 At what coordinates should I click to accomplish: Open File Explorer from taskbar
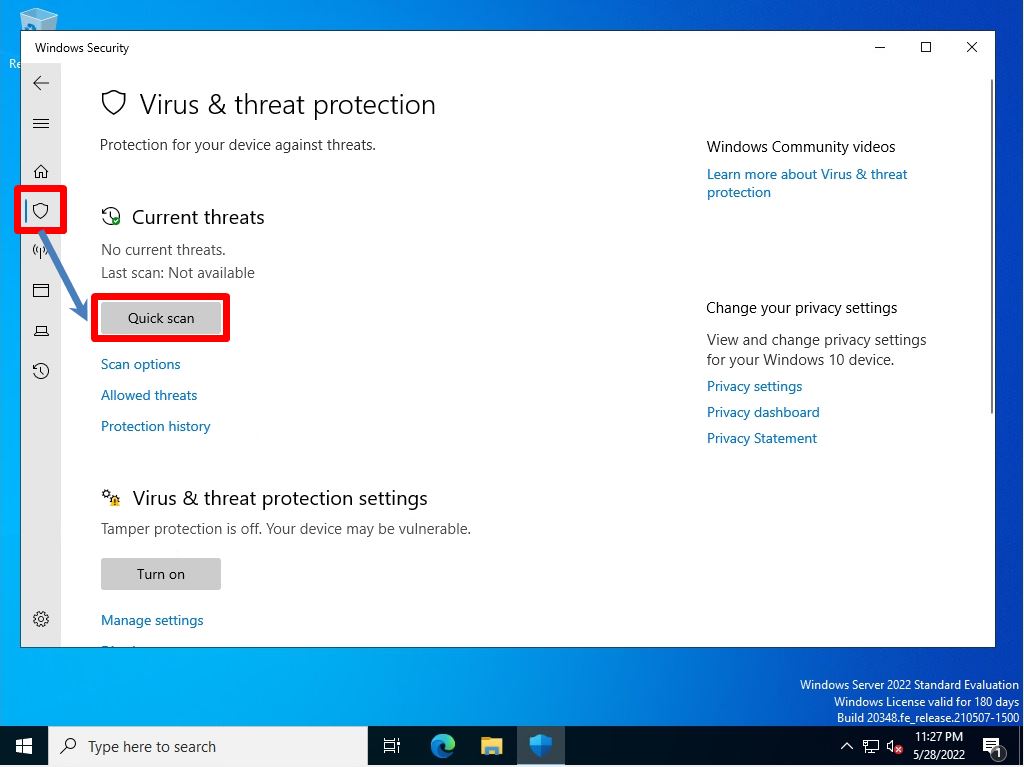tap(491, 746)
